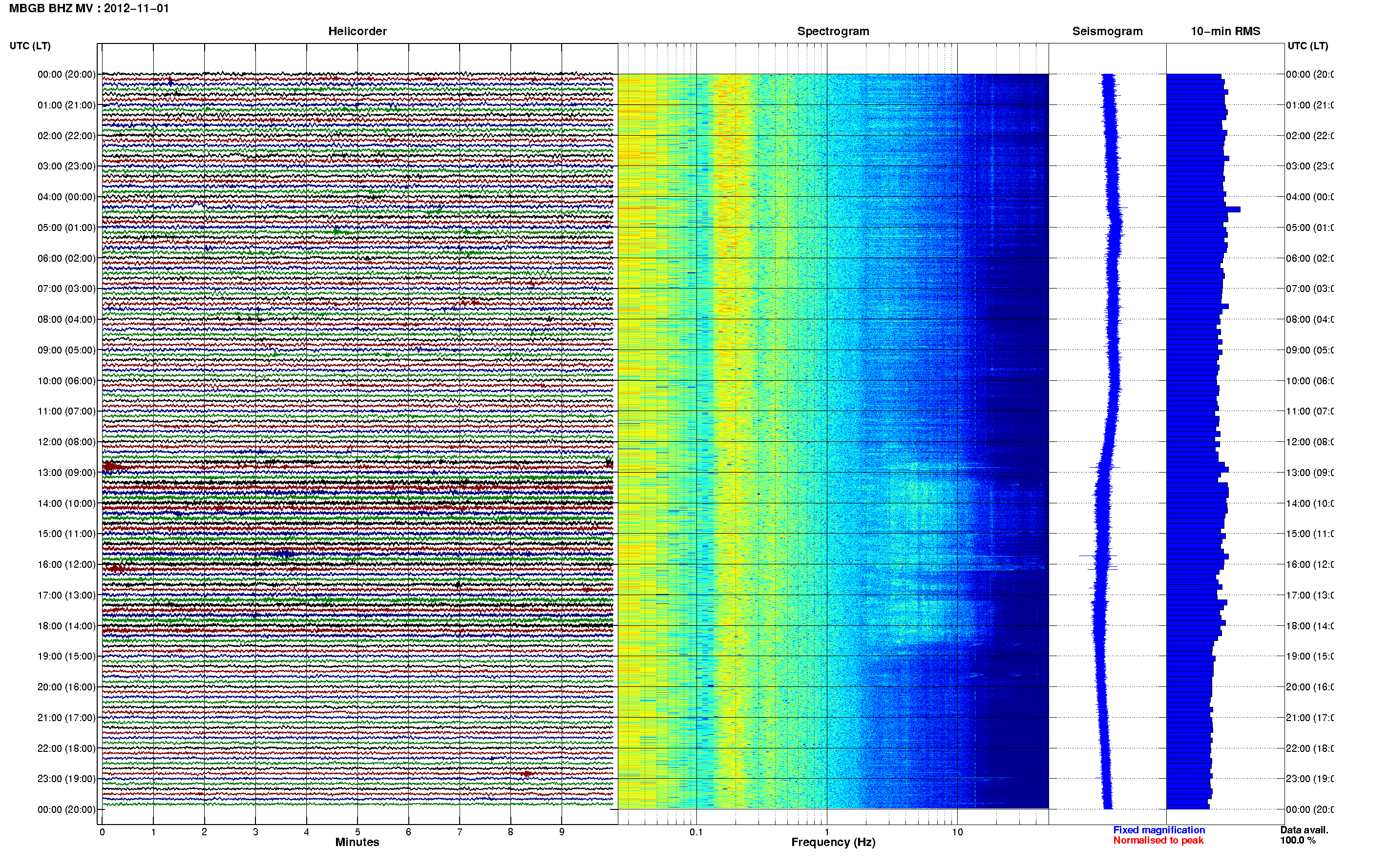Click the left time label '14:00 (10:00)'
1389x868 pixels.
pyautogui.click(x=66, y=503)
